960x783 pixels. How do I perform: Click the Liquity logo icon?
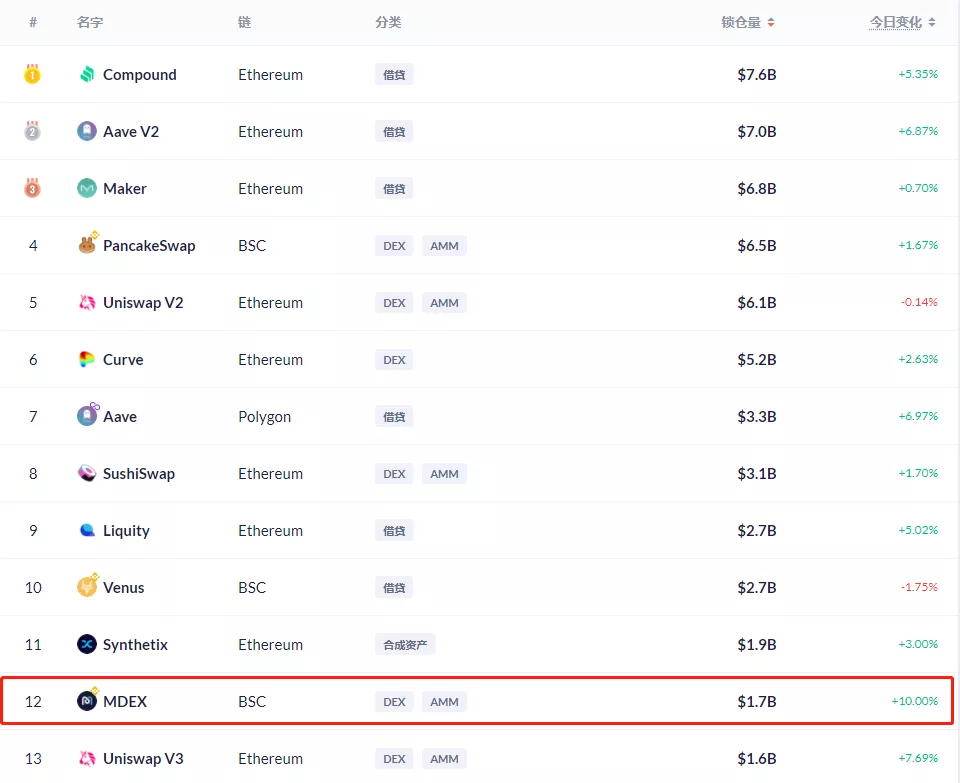tap(87, 530)
